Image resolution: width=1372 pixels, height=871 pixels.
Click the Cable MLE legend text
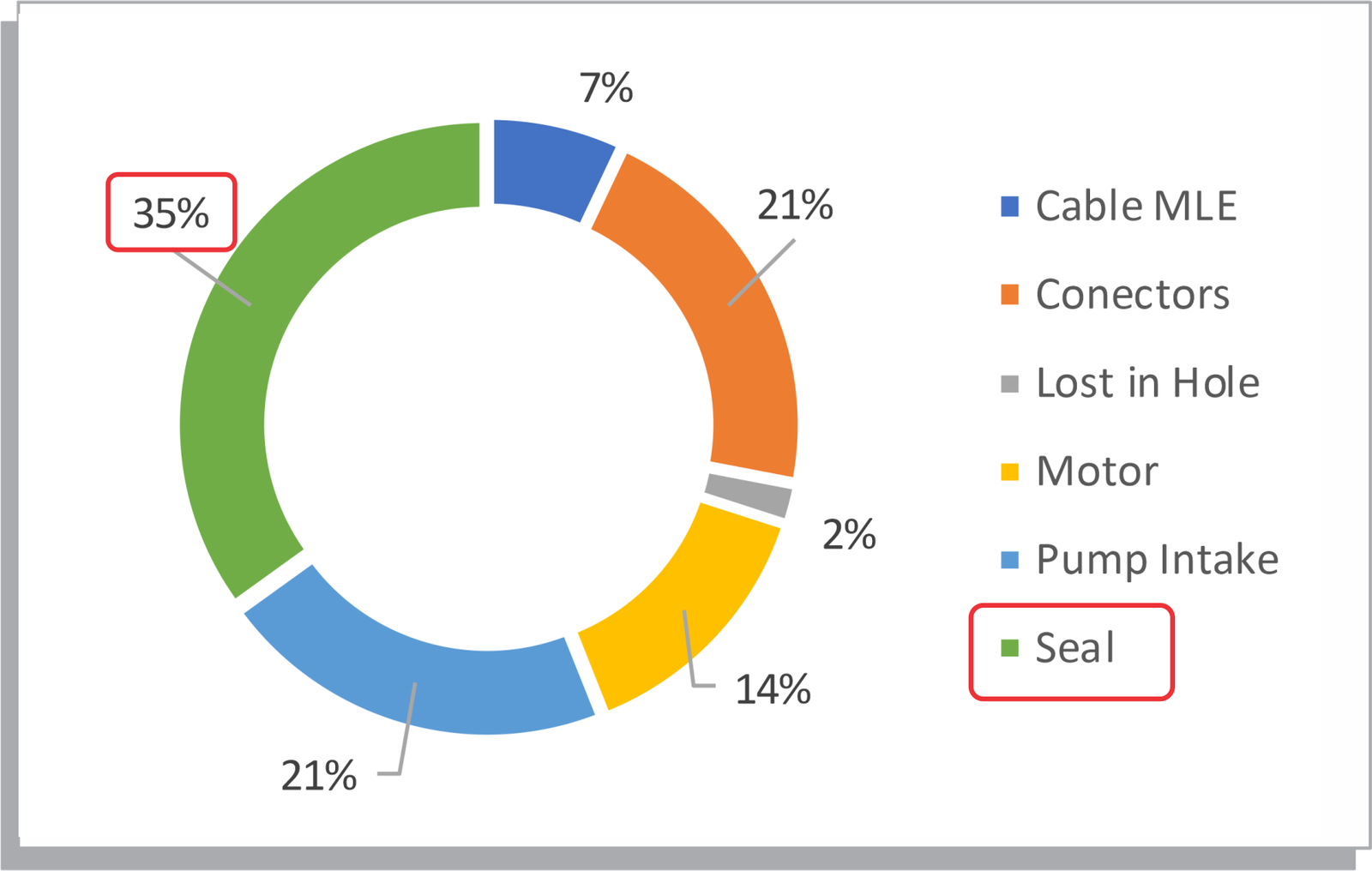[x=1136, y=207]
